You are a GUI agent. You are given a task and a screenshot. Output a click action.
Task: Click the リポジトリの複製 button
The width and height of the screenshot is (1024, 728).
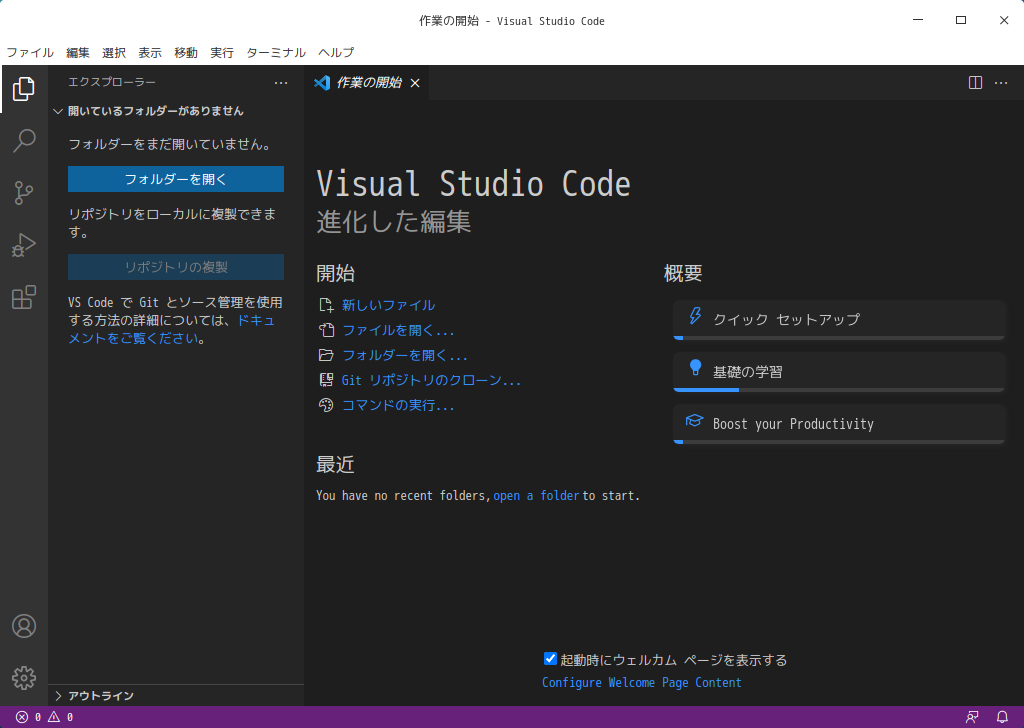176,267
